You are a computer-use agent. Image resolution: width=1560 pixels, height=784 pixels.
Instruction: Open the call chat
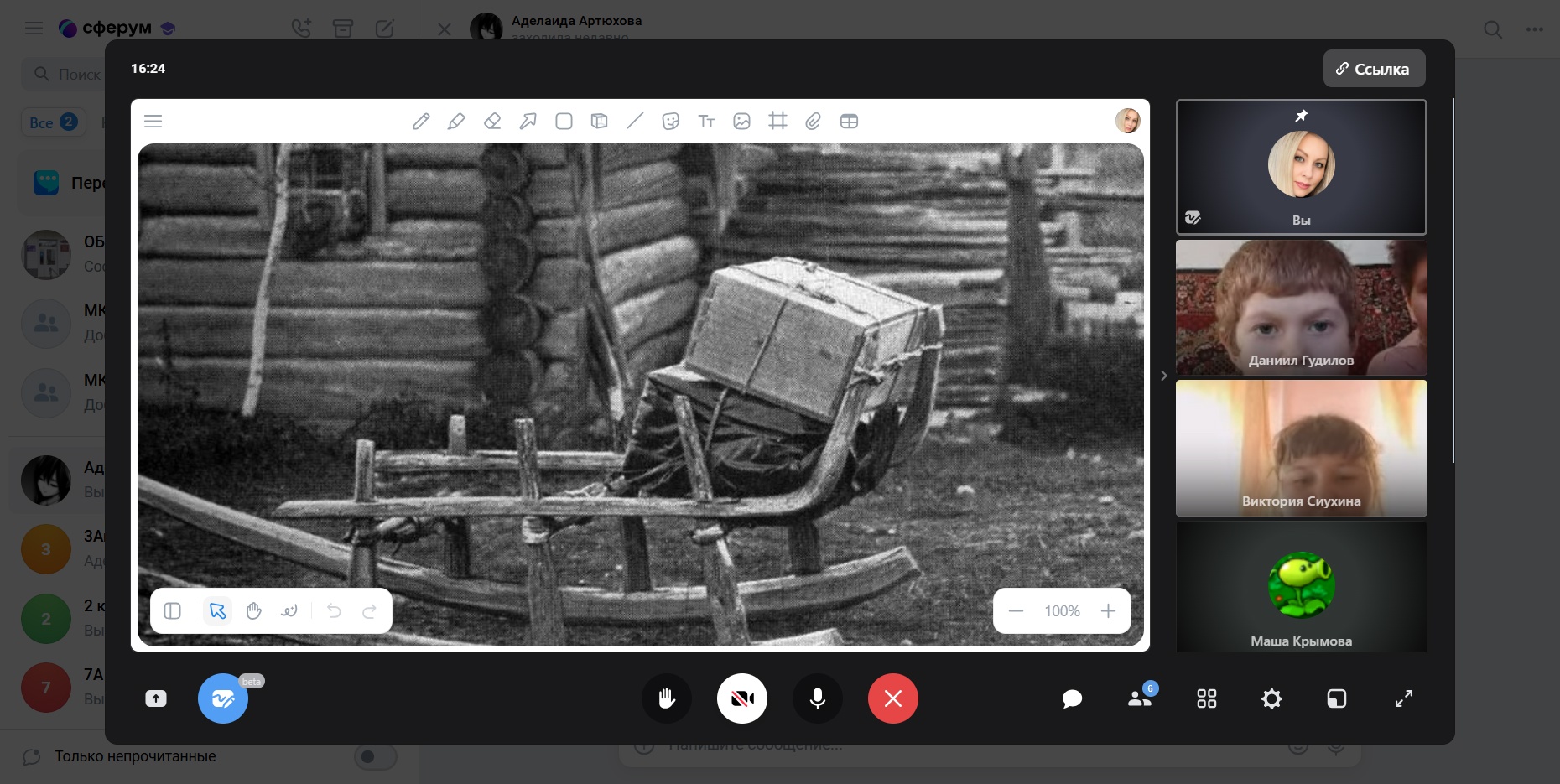tap(1072, 698)
